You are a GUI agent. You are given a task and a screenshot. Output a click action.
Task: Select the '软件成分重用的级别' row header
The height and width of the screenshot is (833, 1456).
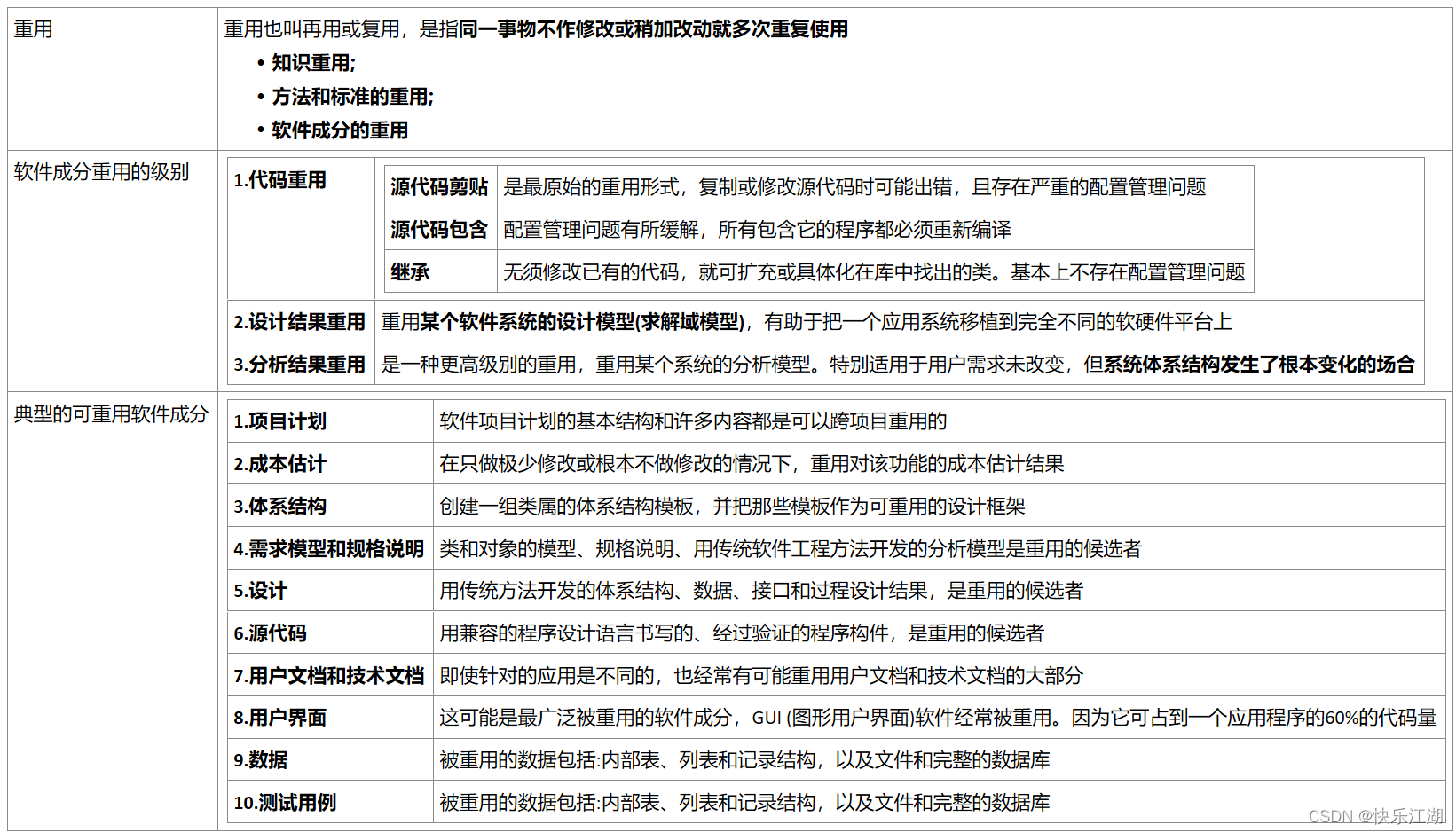pos(113,271)
